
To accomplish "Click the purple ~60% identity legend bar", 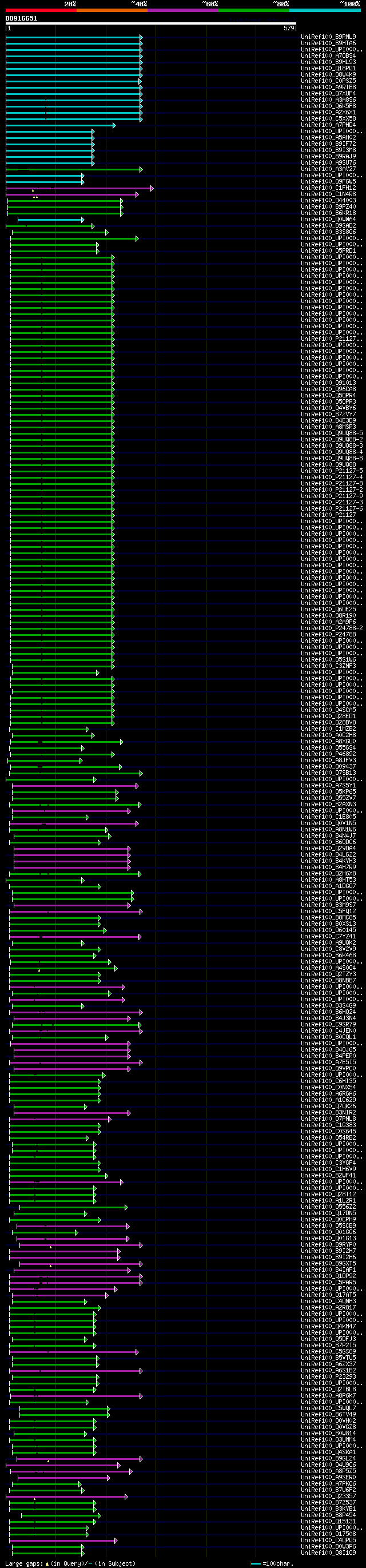I will point(182,10).
